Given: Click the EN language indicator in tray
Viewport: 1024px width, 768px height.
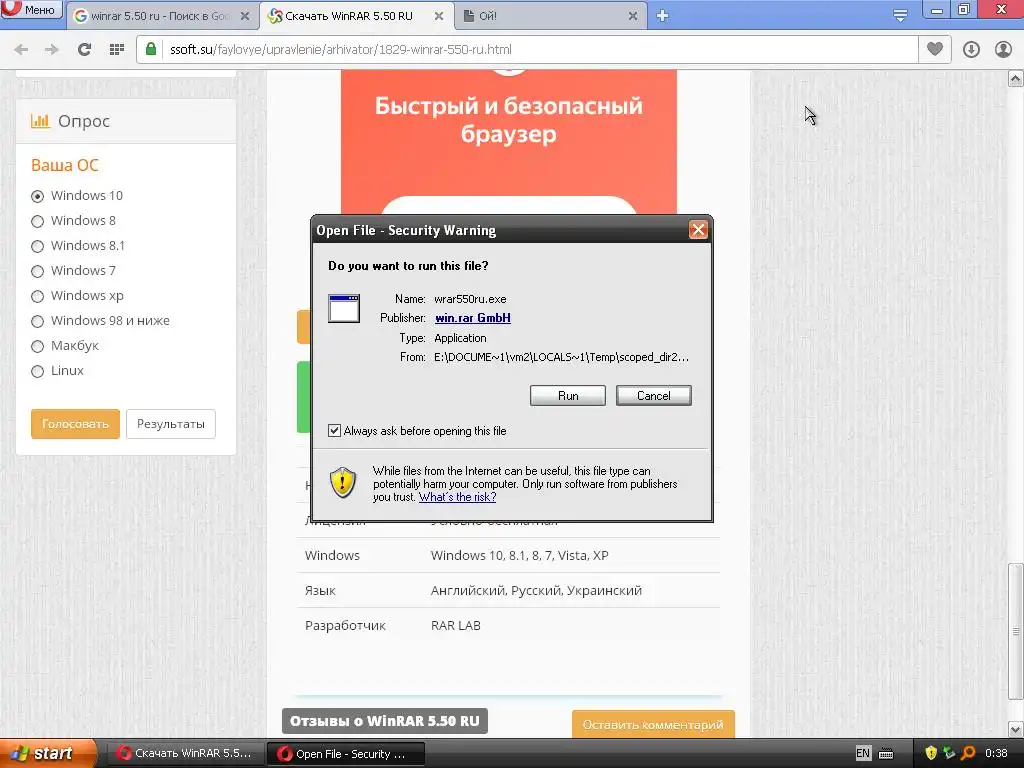Looking at the screenshot, I should pos(863,753).
